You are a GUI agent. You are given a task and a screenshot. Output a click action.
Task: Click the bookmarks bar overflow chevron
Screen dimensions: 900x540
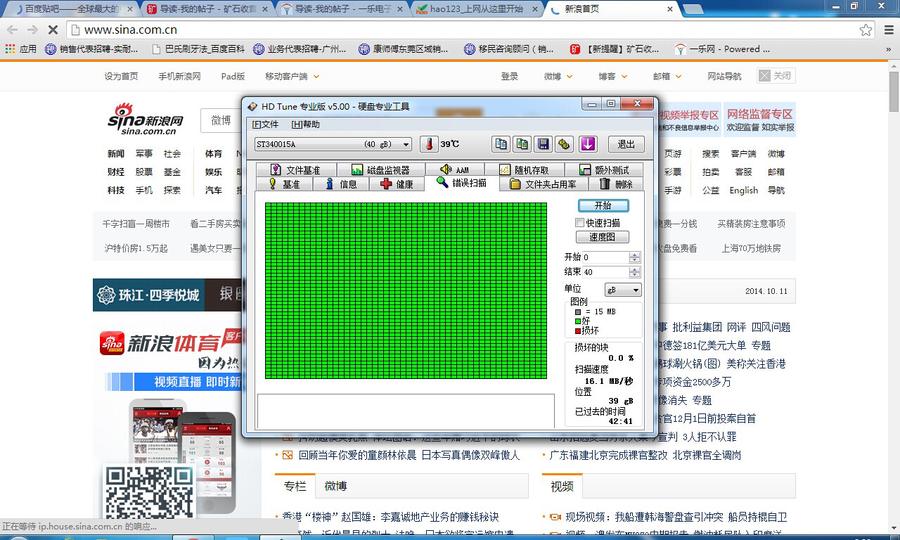click(889, 50)
